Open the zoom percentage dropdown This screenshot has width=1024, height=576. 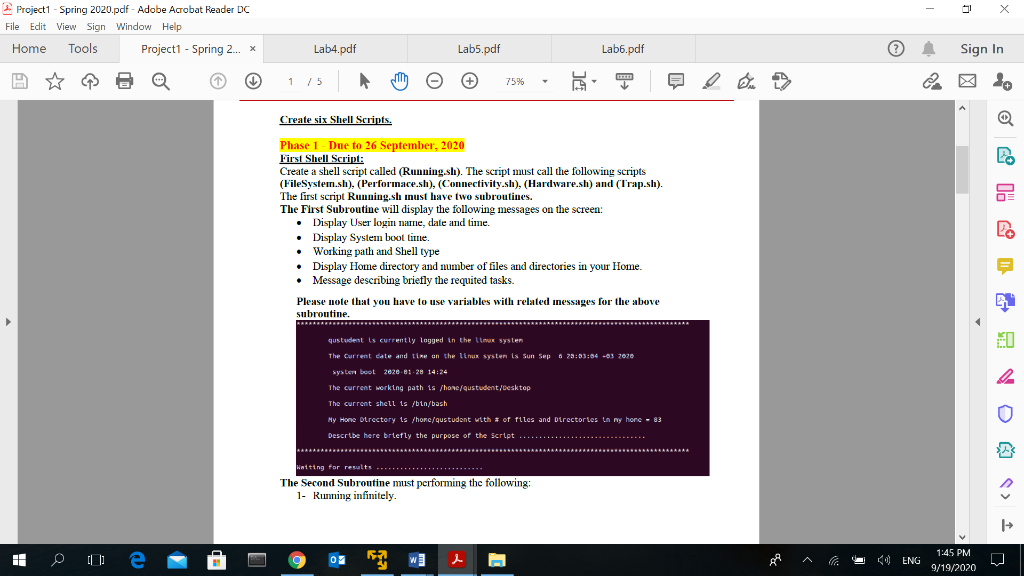545,81
